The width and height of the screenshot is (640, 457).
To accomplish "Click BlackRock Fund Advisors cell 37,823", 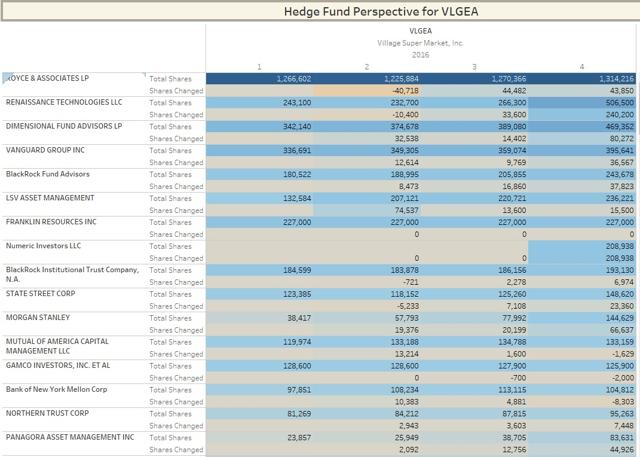I will (582, 186).
